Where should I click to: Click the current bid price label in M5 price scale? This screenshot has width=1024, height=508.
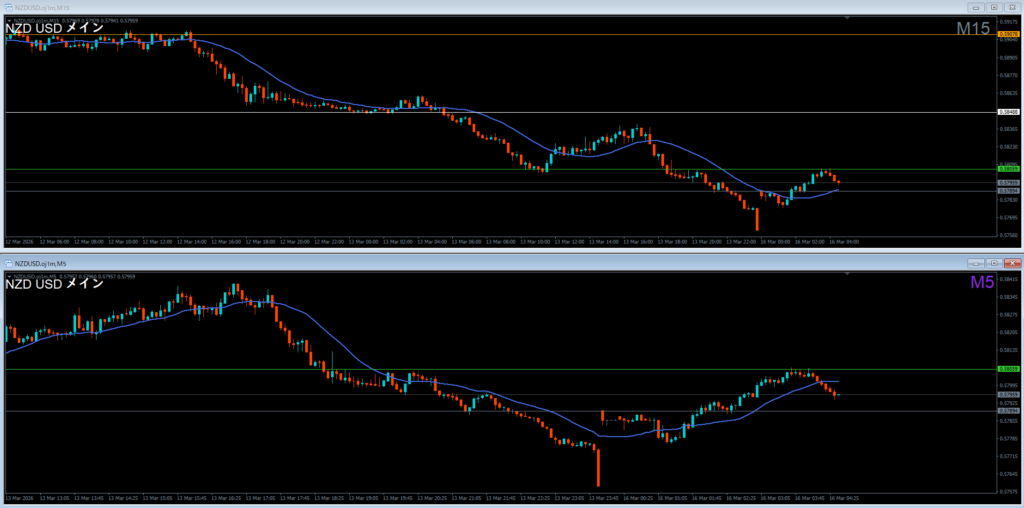point(1008,394)
